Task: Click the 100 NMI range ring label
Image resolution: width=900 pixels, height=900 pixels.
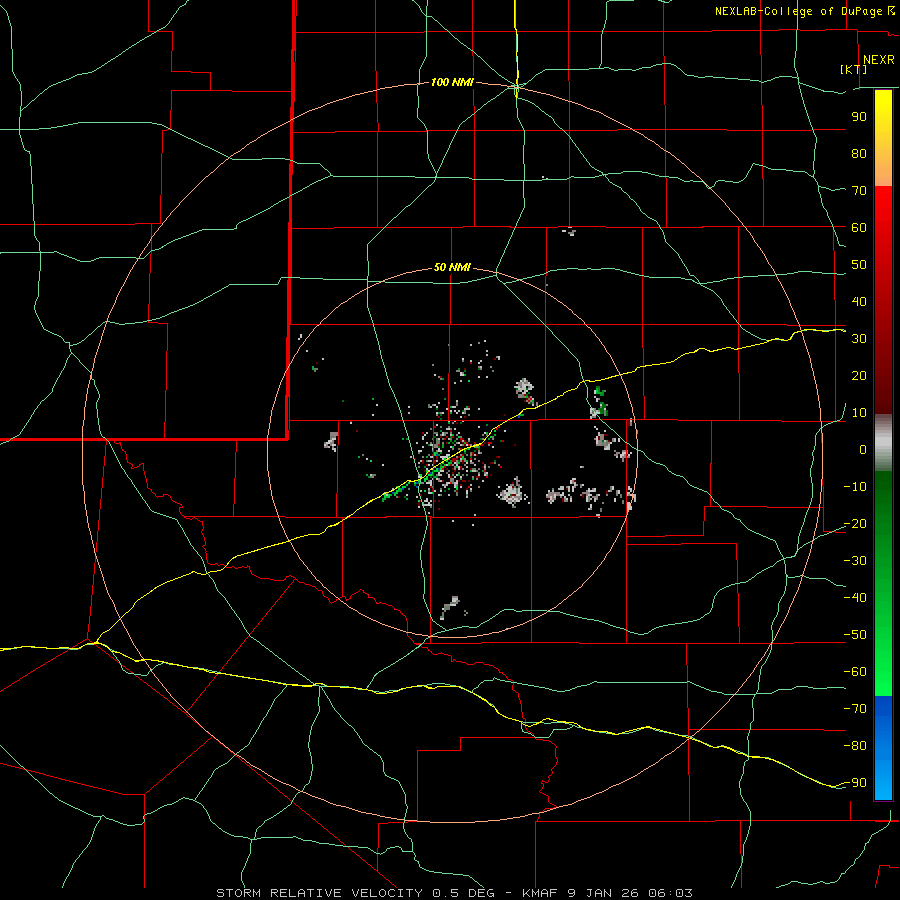Action: [452, 83]
